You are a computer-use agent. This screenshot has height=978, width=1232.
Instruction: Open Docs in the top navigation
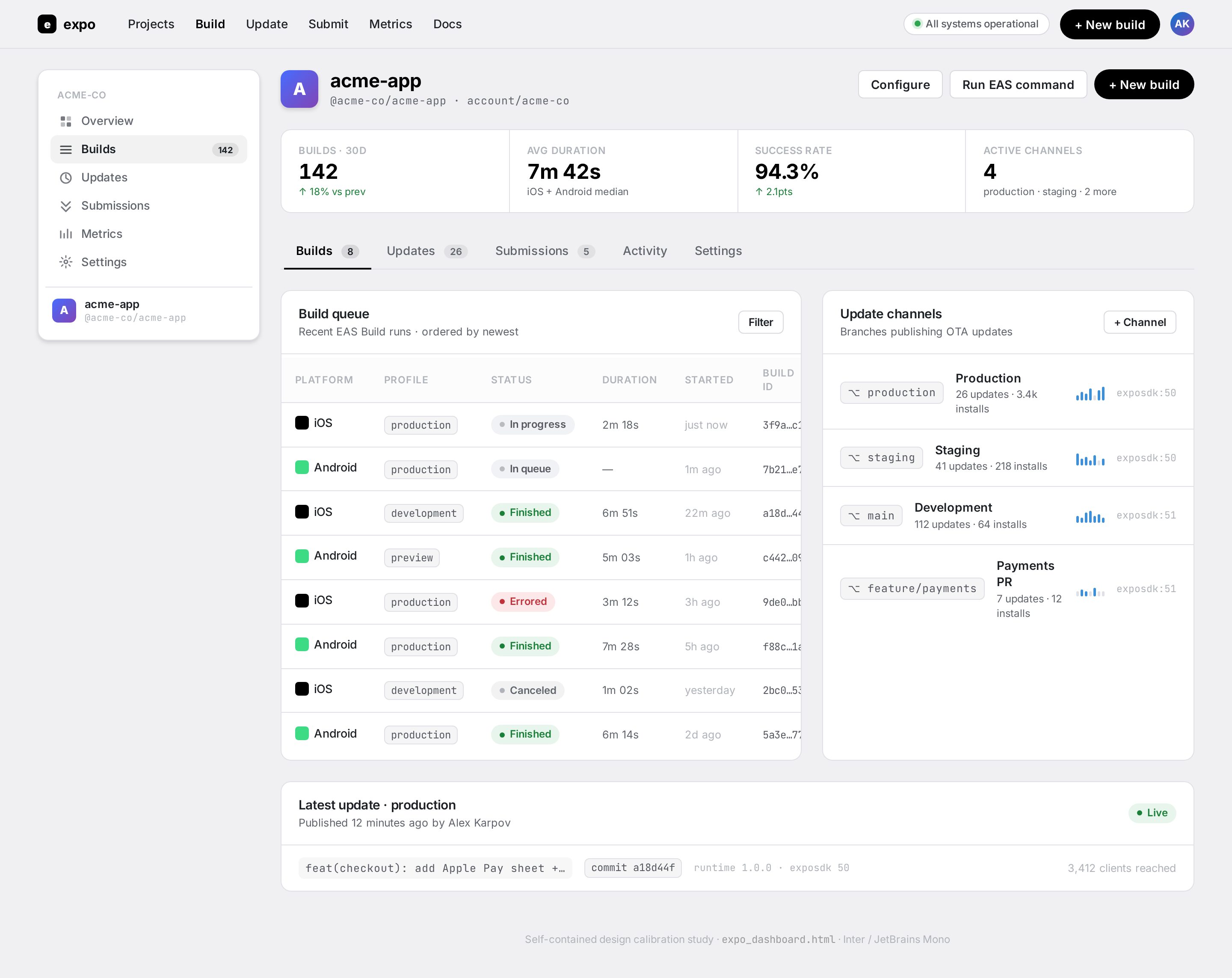point(447,24)
